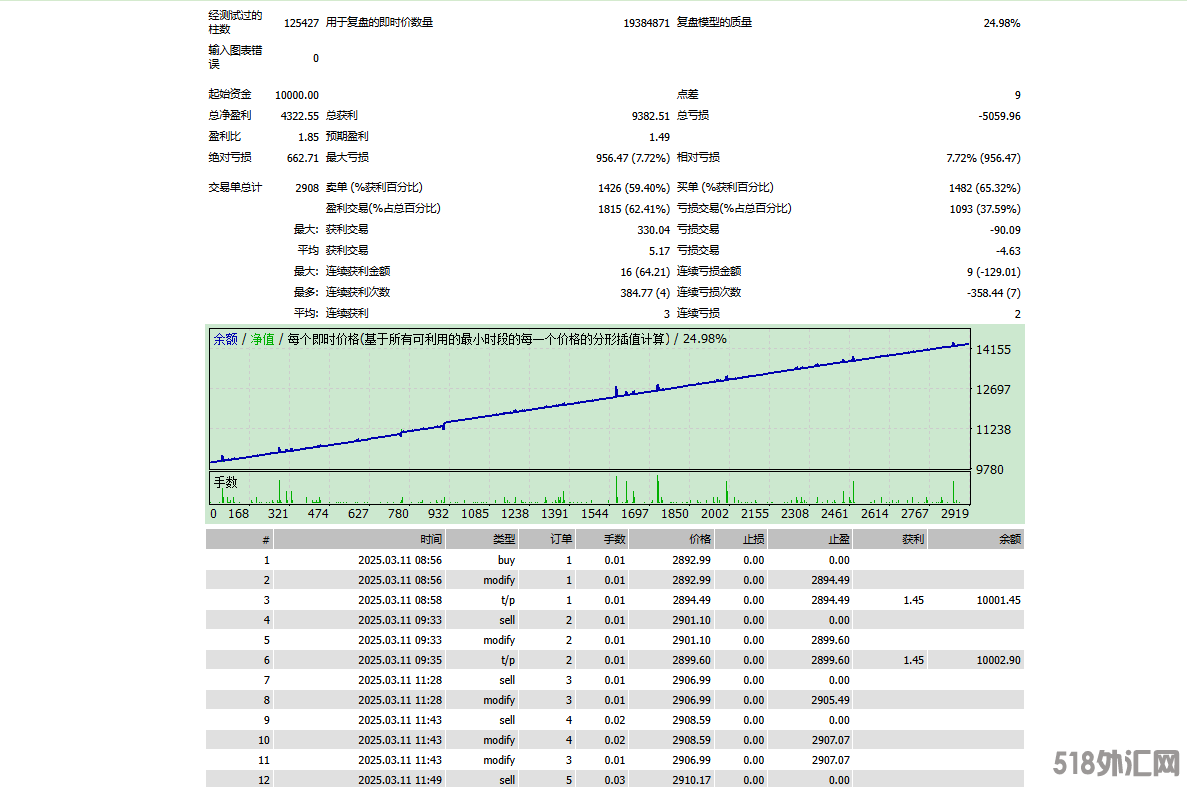This screenshot has width=1187, height=787.
Task: Select the balance cell showing 10001.45
Action: click(997, 600)
